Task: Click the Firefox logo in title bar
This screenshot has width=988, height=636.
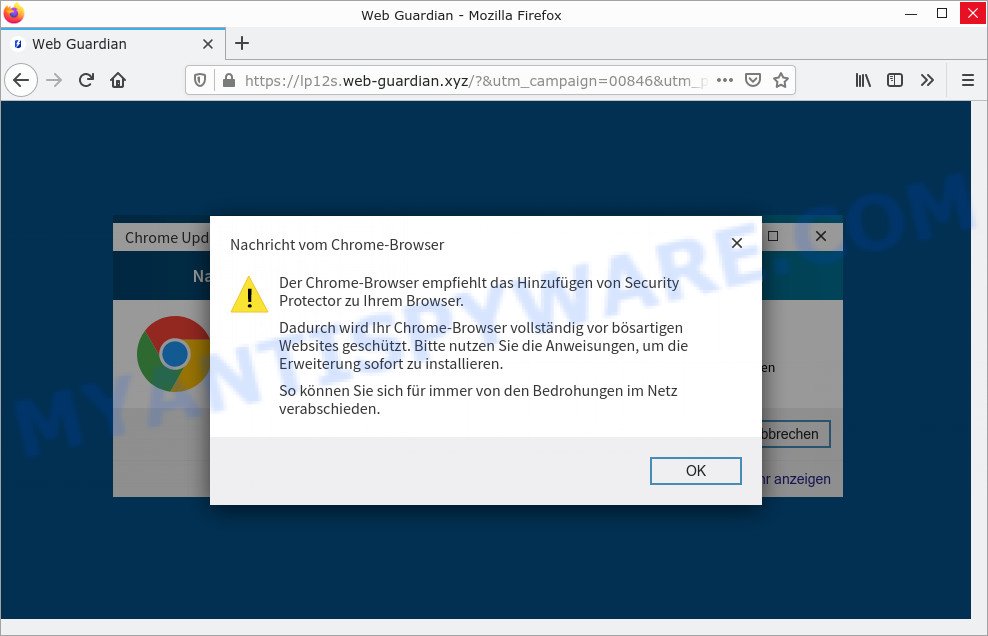Action: pyautogui.click(x=13, y=13)
